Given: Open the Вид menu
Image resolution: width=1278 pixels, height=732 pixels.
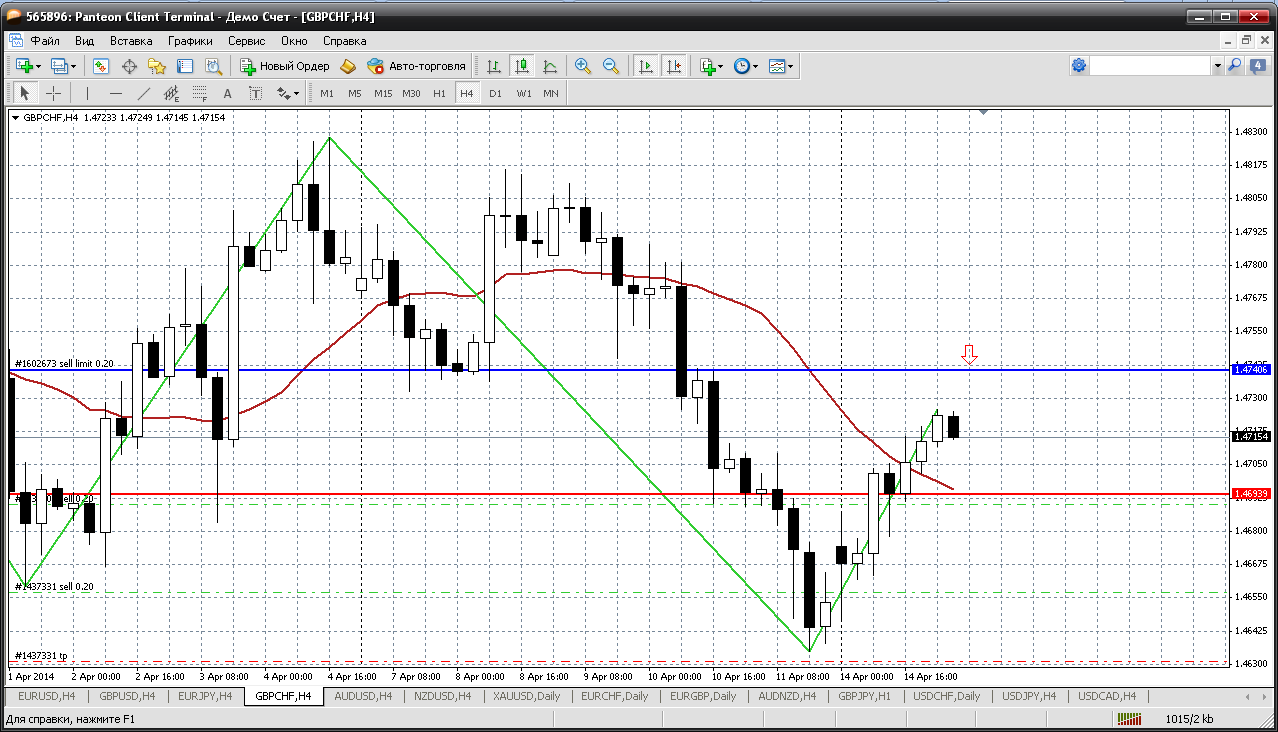Looking at the screenshot, I should tap(84, 41).
